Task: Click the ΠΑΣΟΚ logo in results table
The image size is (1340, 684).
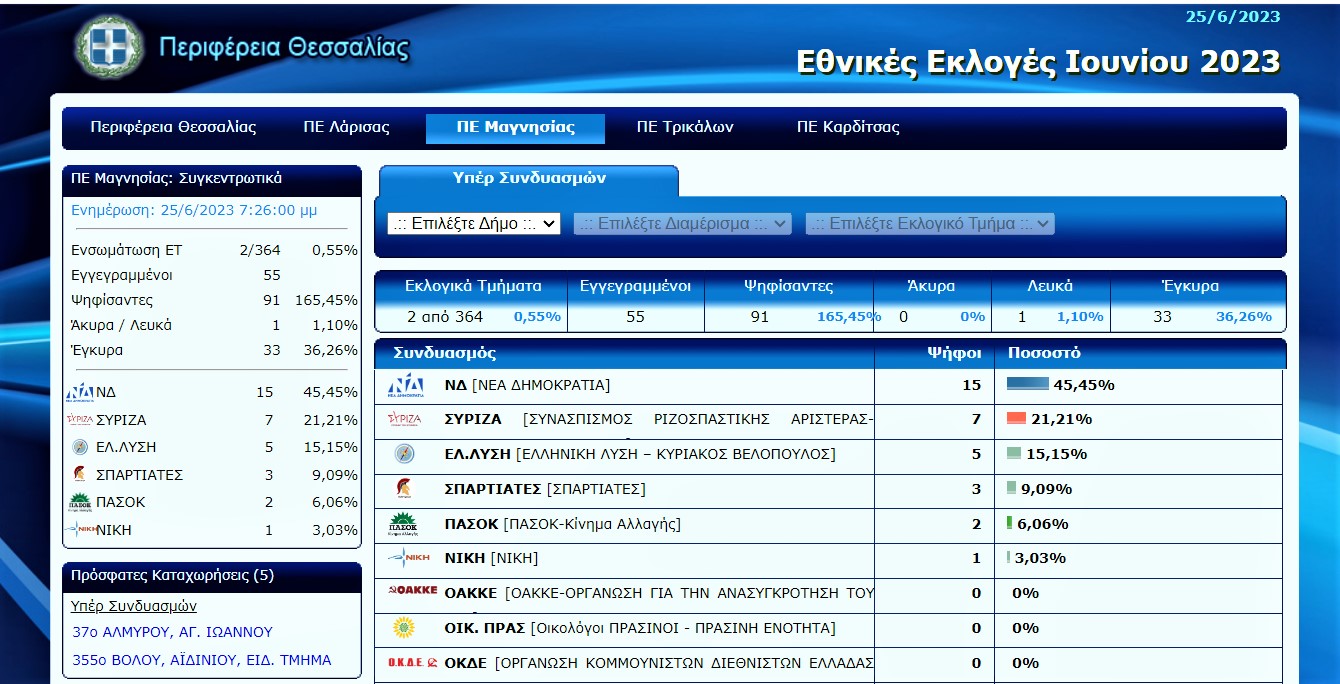Action: point(404,524)
